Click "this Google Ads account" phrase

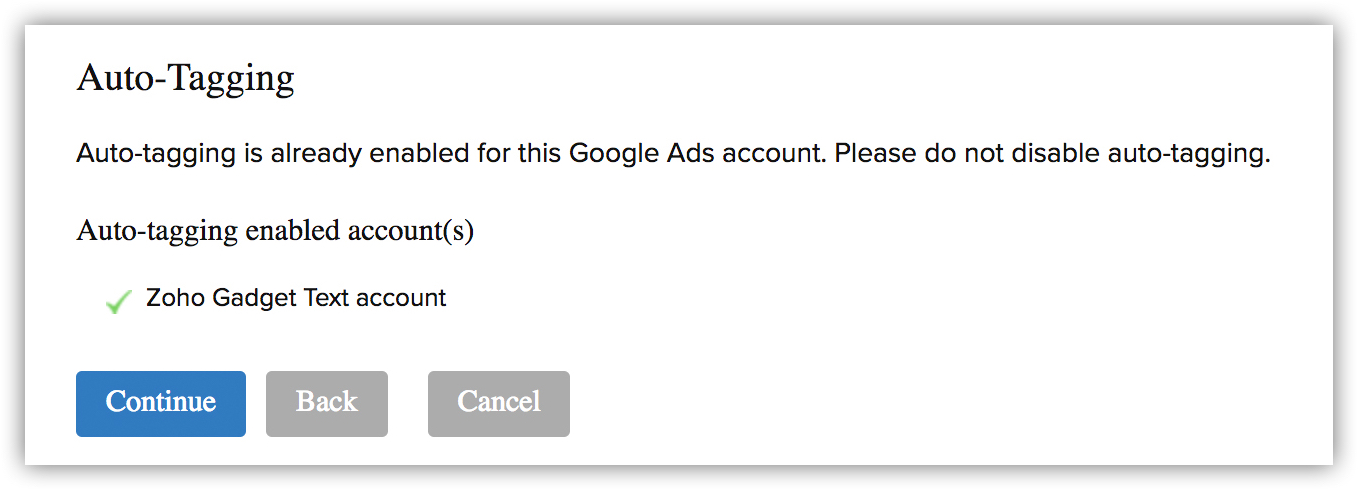click(670, 155)
